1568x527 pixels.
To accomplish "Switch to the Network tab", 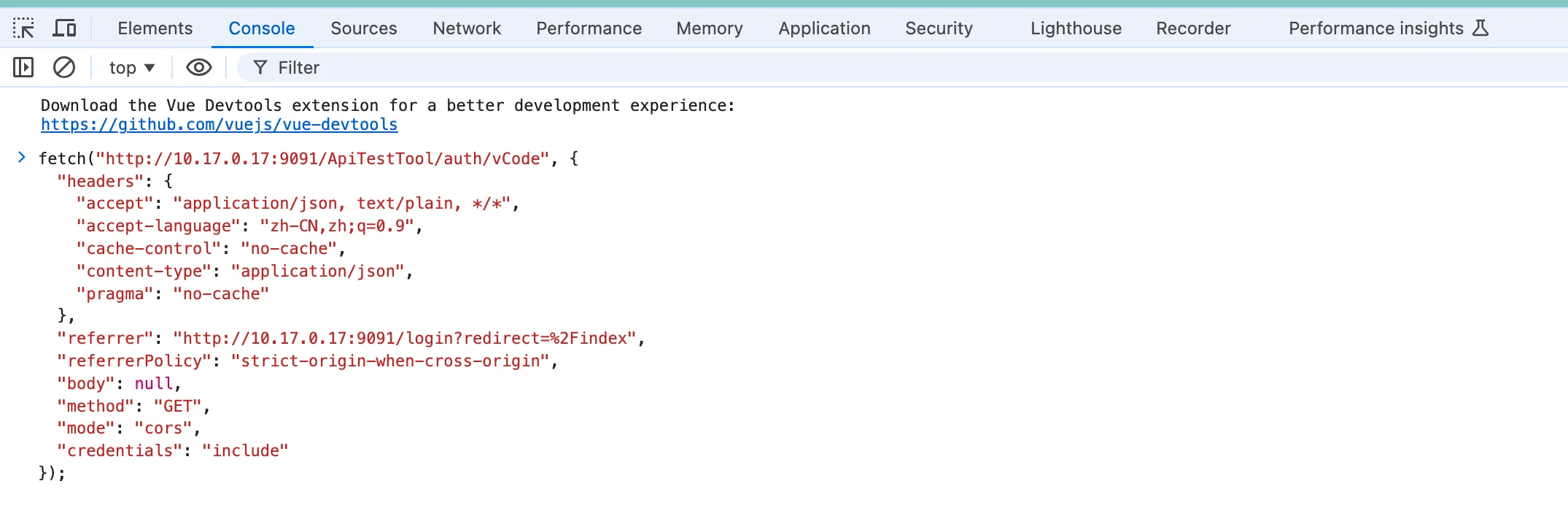I will (x=467, y=28).
